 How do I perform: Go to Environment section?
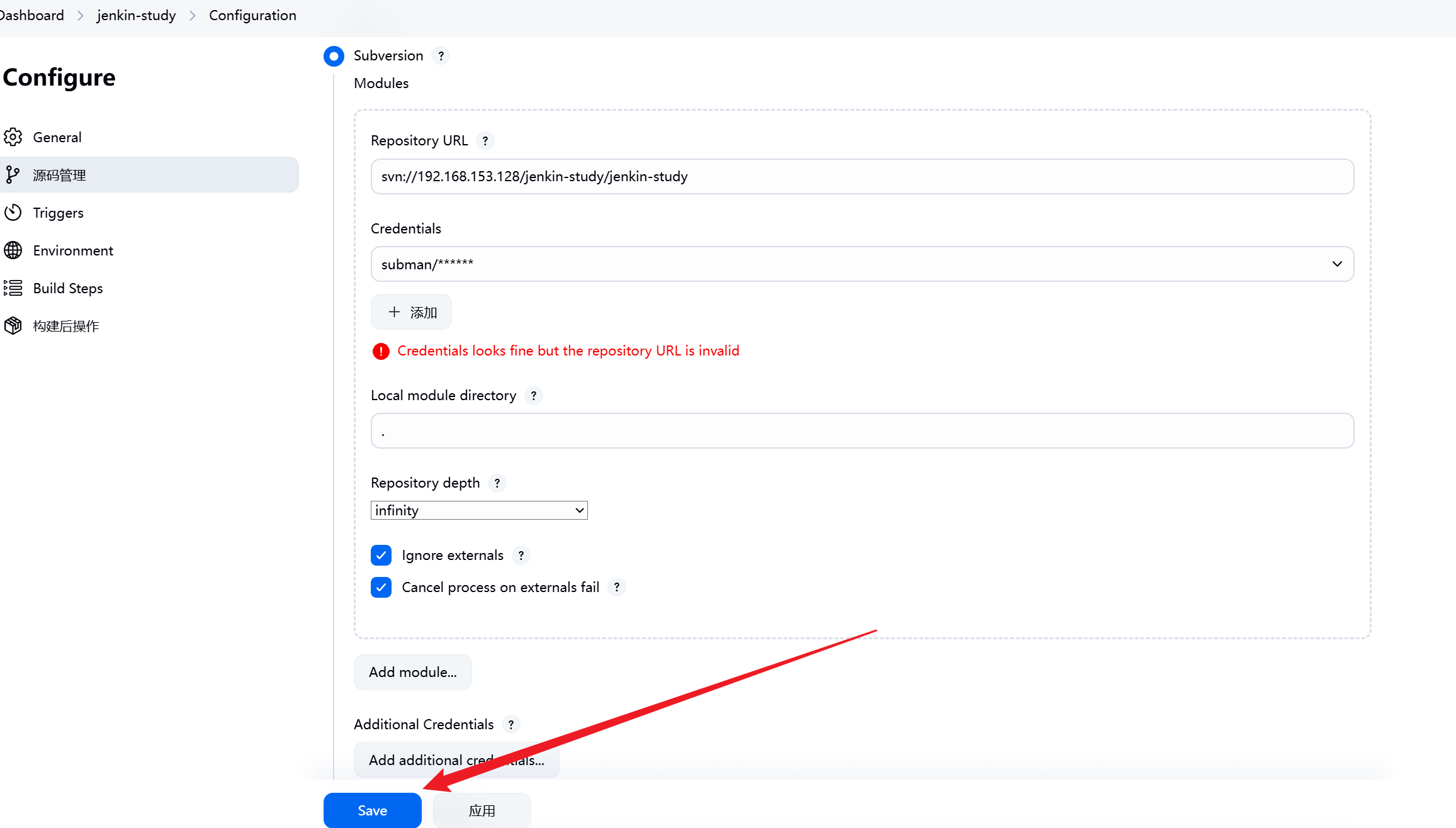[x=149, y=250]
